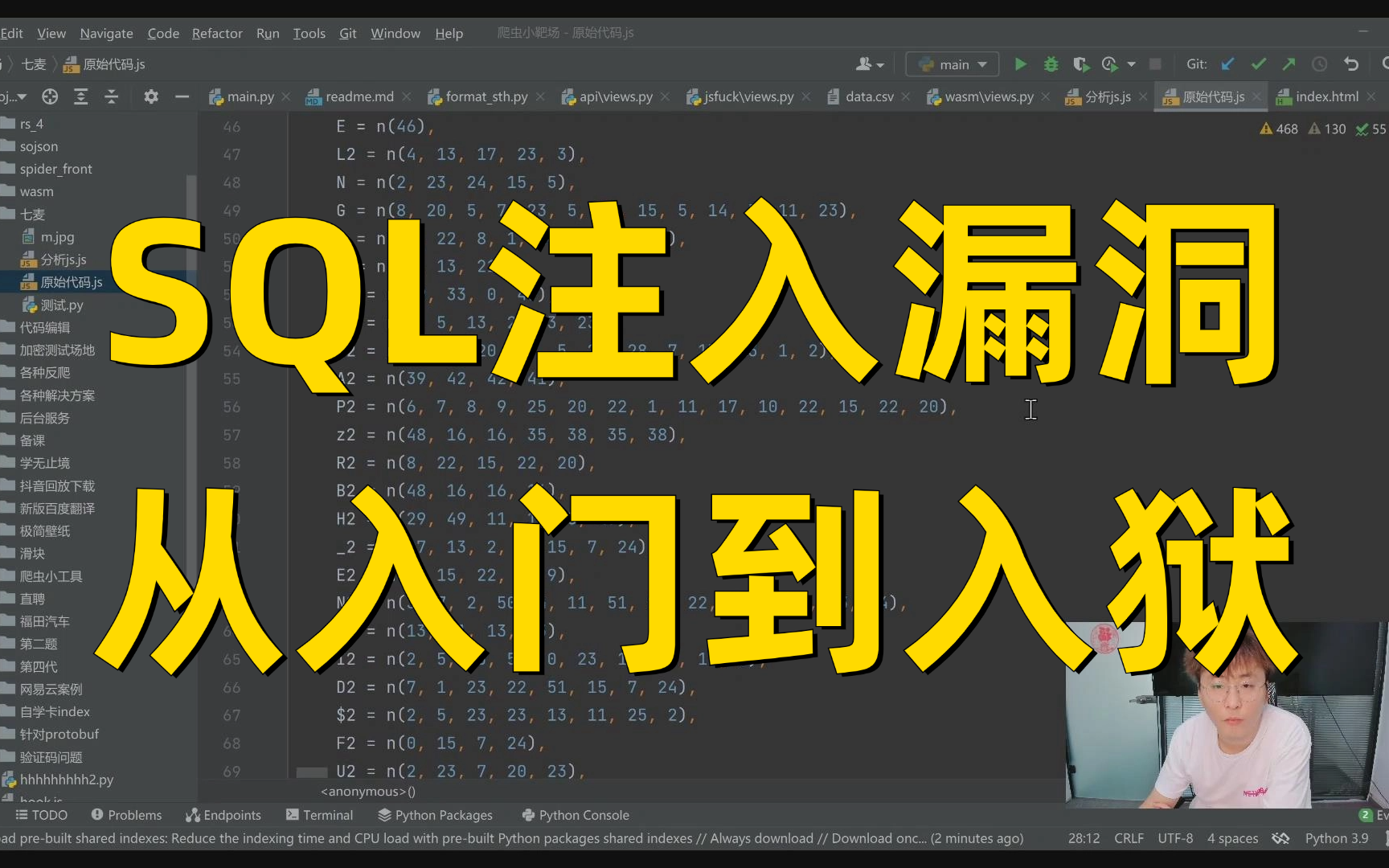
Task: Select the 抖音回放下载 folder
Action: pyautogui.click(x=57, y=485)
